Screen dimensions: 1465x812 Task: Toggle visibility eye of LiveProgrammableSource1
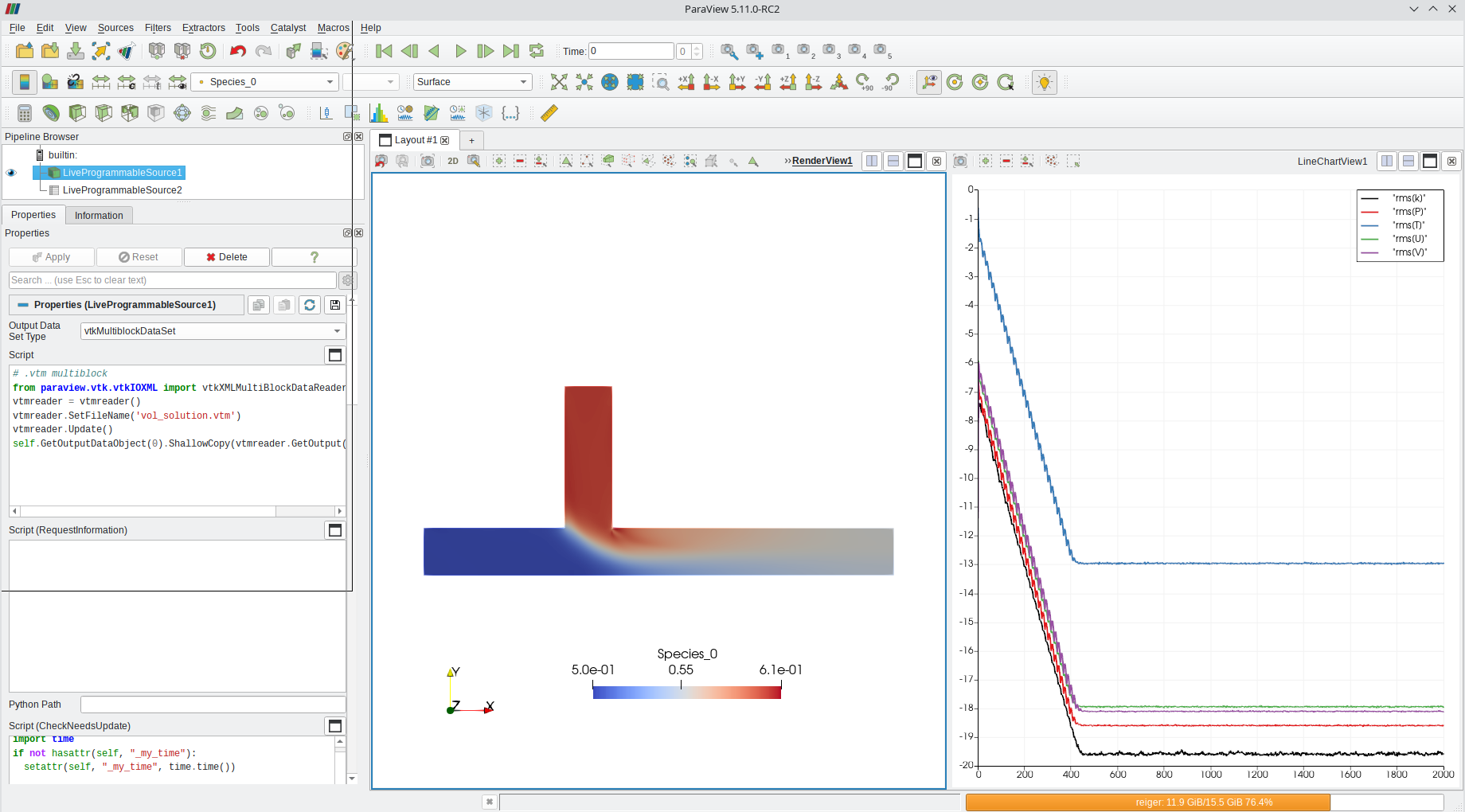(11, 173)
